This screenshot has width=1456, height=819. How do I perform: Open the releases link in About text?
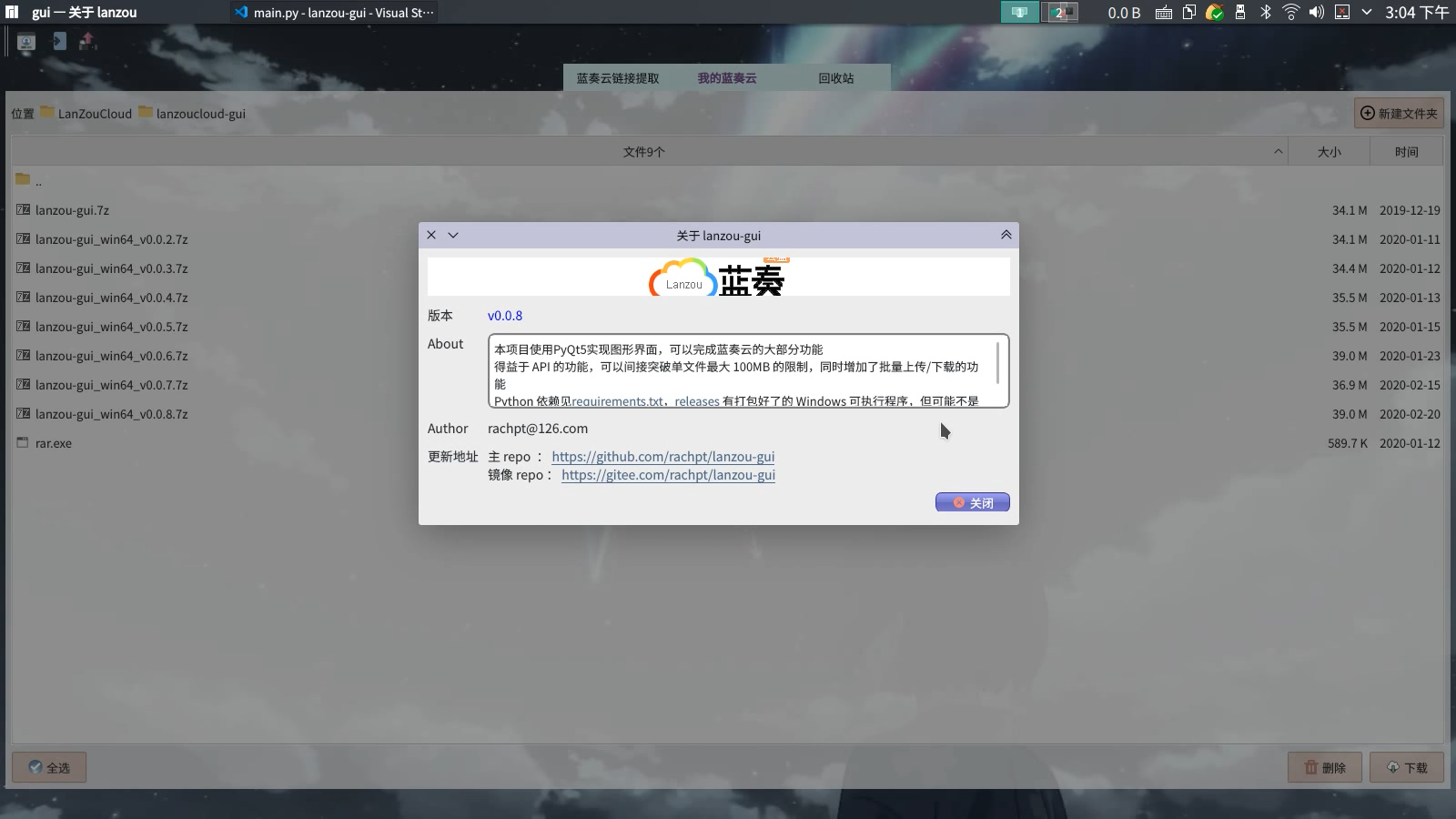click(x=697, y=401)
